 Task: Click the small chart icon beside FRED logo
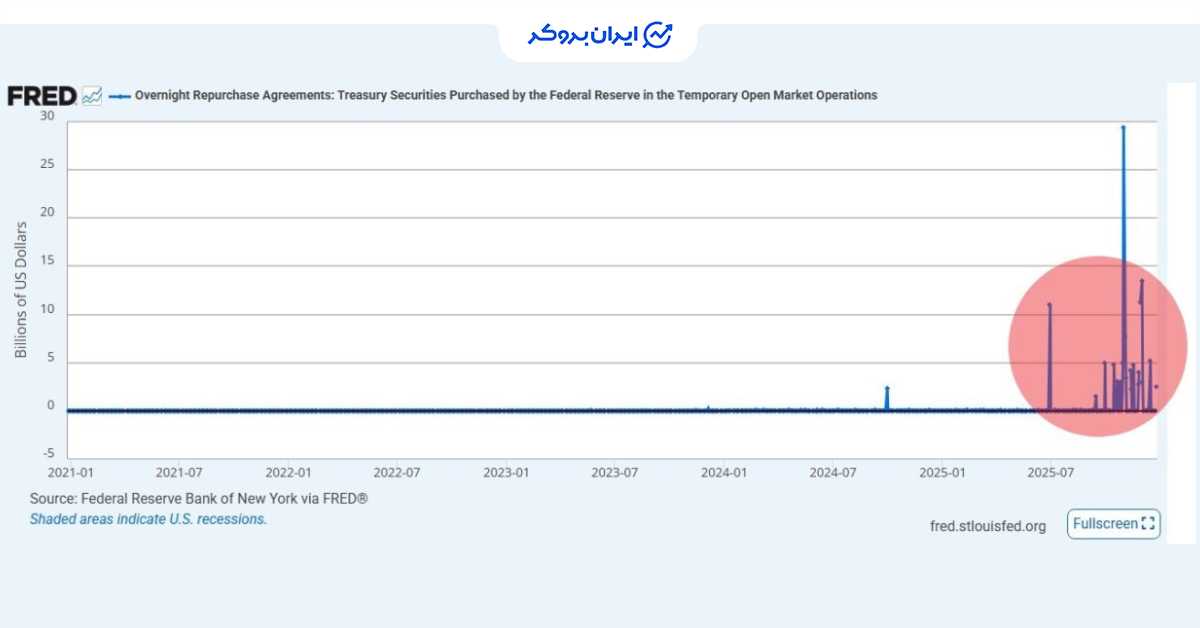click(92, 96)
